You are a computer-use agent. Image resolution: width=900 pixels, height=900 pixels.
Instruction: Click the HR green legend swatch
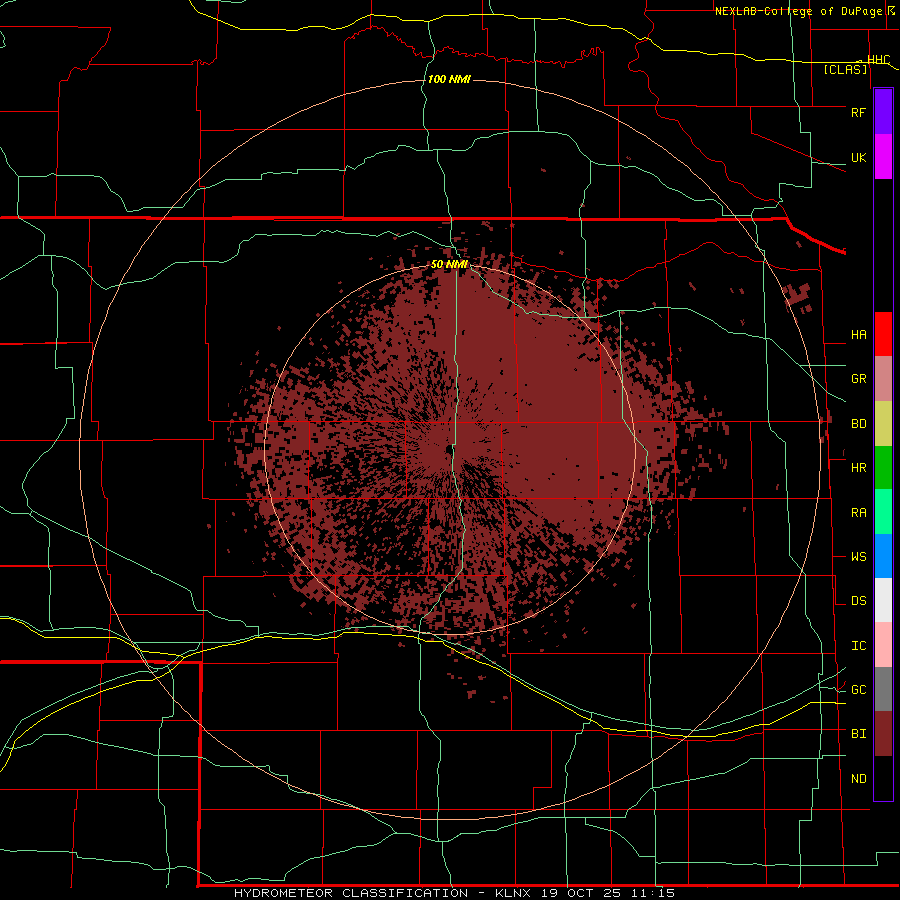883,468
